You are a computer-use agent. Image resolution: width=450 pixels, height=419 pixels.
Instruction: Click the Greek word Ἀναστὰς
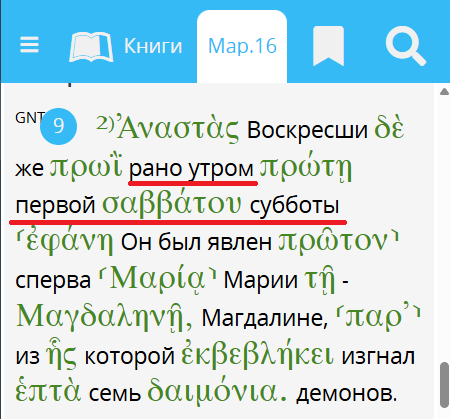click(178, 128)
